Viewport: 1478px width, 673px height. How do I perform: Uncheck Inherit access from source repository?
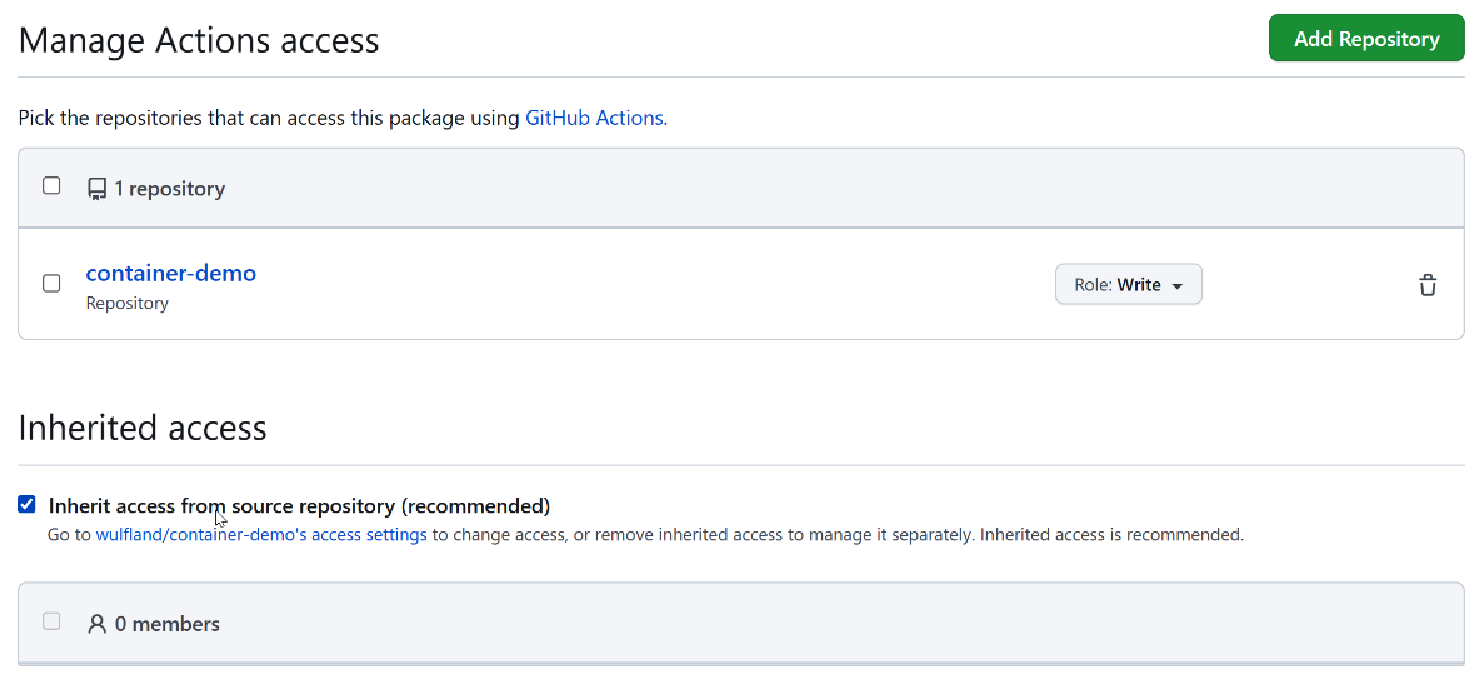click(27, 504)
